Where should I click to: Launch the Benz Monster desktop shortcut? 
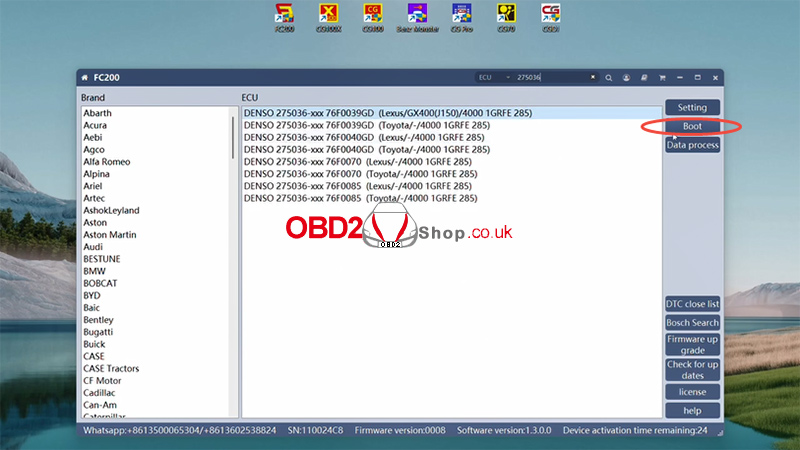click(x=417, y=18)
